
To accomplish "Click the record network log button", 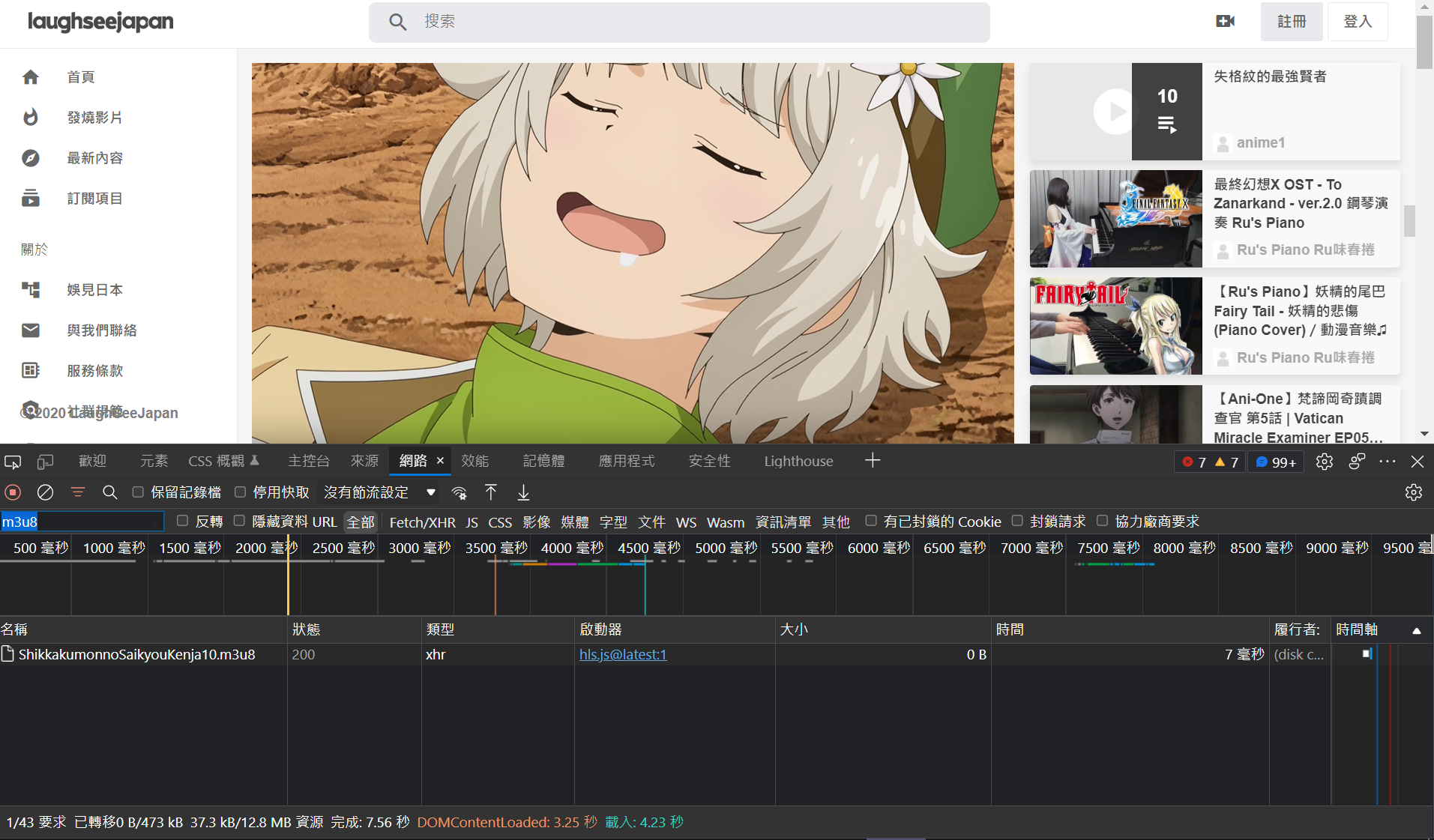I will tap(13, 492).
